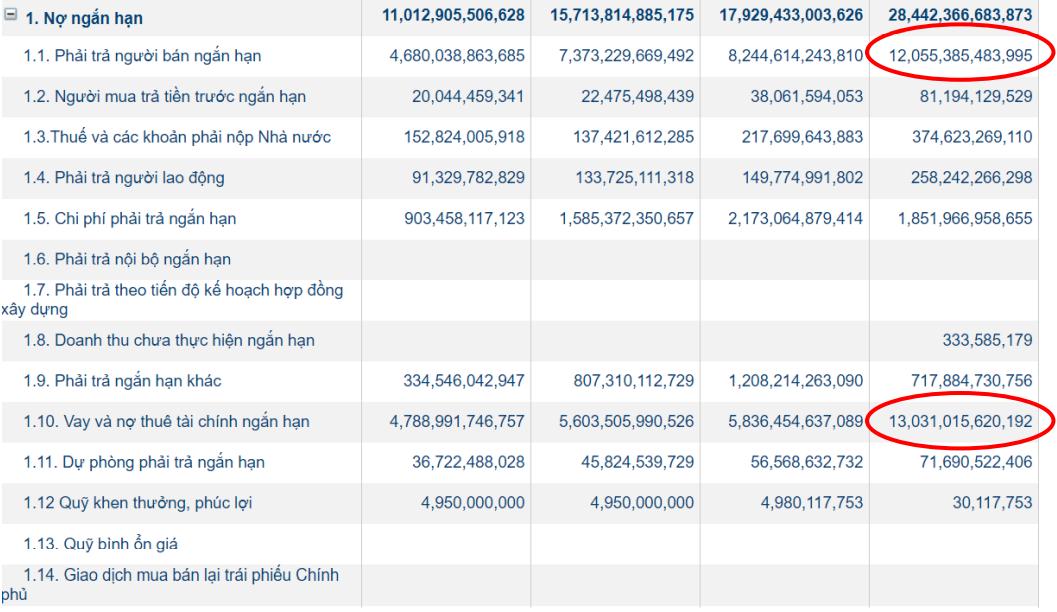The width and height of the screenshot is (1057, 612).
Task: Click "1.12 Quỹ khen thưởng, phúc lợi" row label
Action: point(137,503)
